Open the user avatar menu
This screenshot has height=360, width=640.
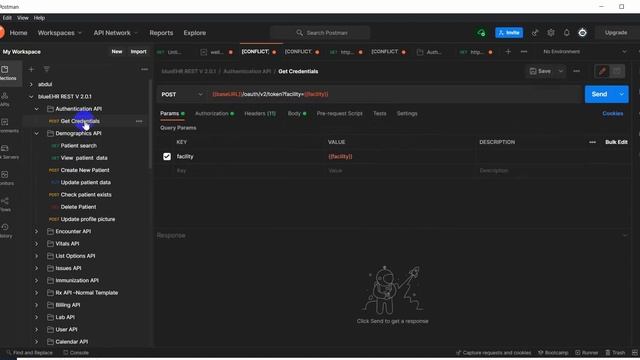pyautogui.click(x=582, y=33)
